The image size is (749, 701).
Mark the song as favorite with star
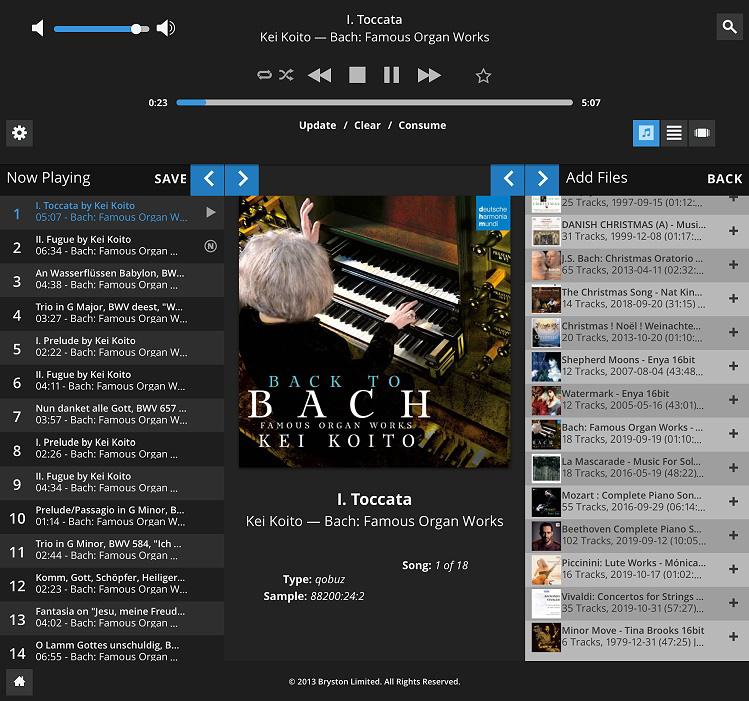pos(484,76)
